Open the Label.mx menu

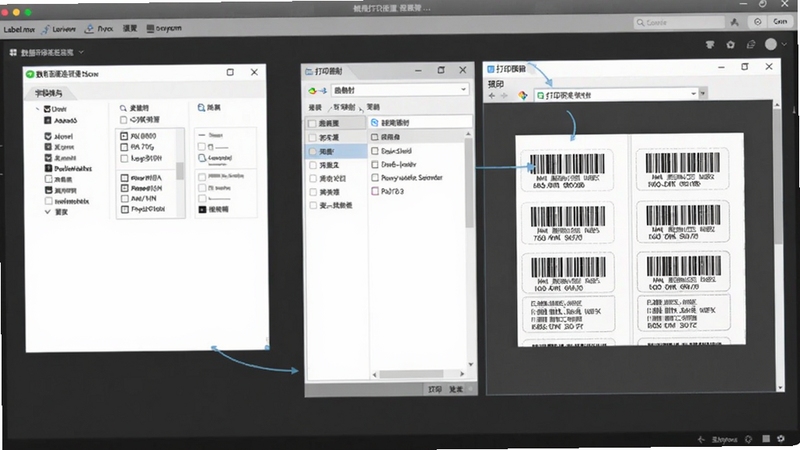pos(19,29)
